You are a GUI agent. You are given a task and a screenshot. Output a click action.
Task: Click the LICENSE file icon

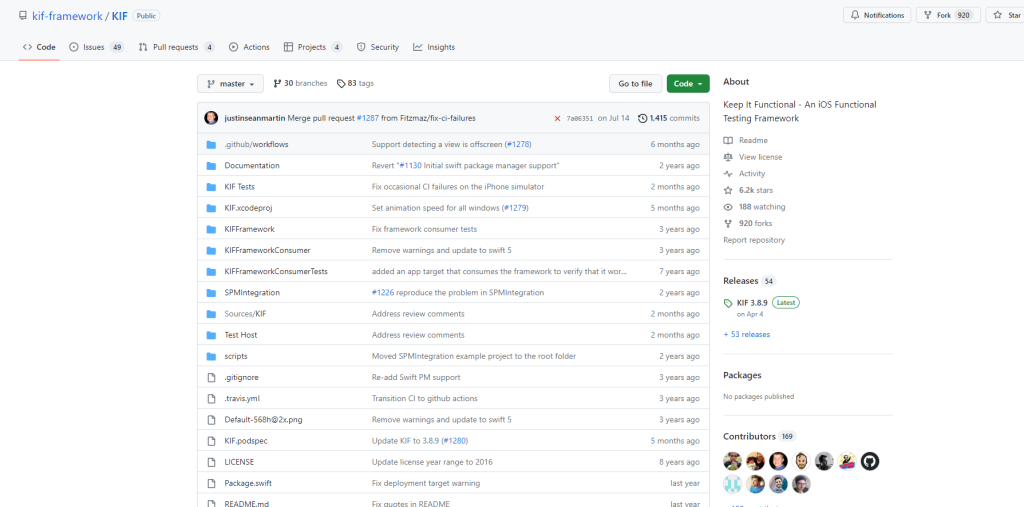point(211,462)
